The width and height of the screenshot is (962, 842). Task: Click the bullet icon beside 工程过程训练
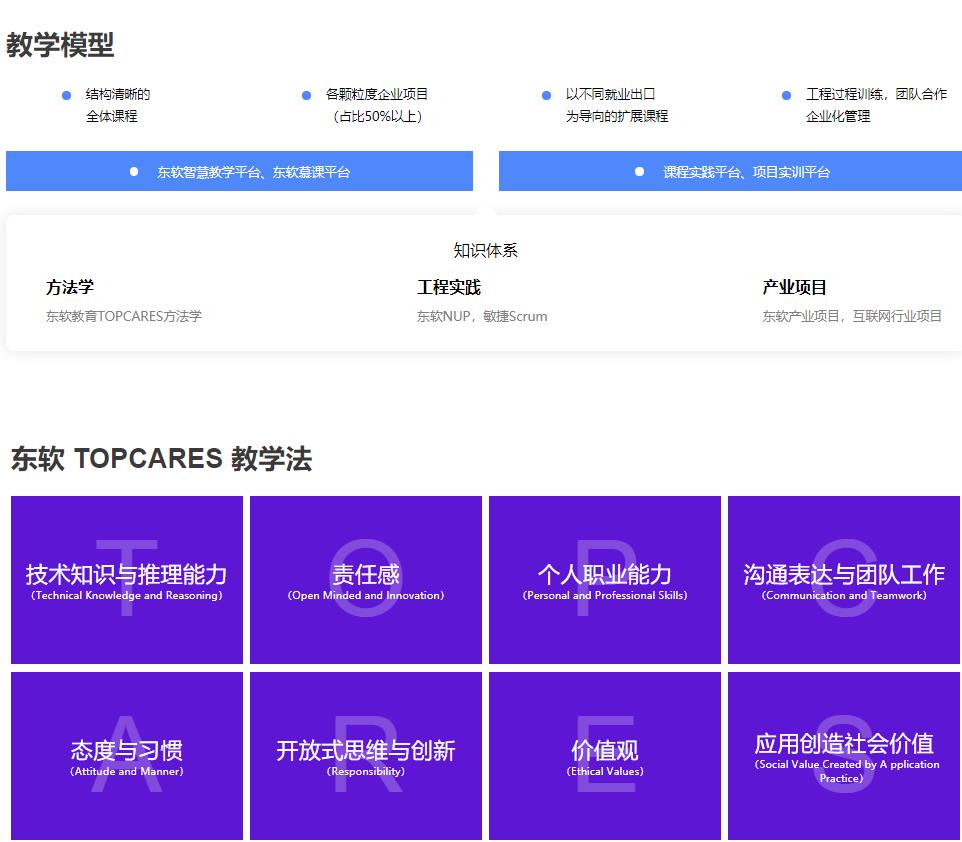pos(785,94)
